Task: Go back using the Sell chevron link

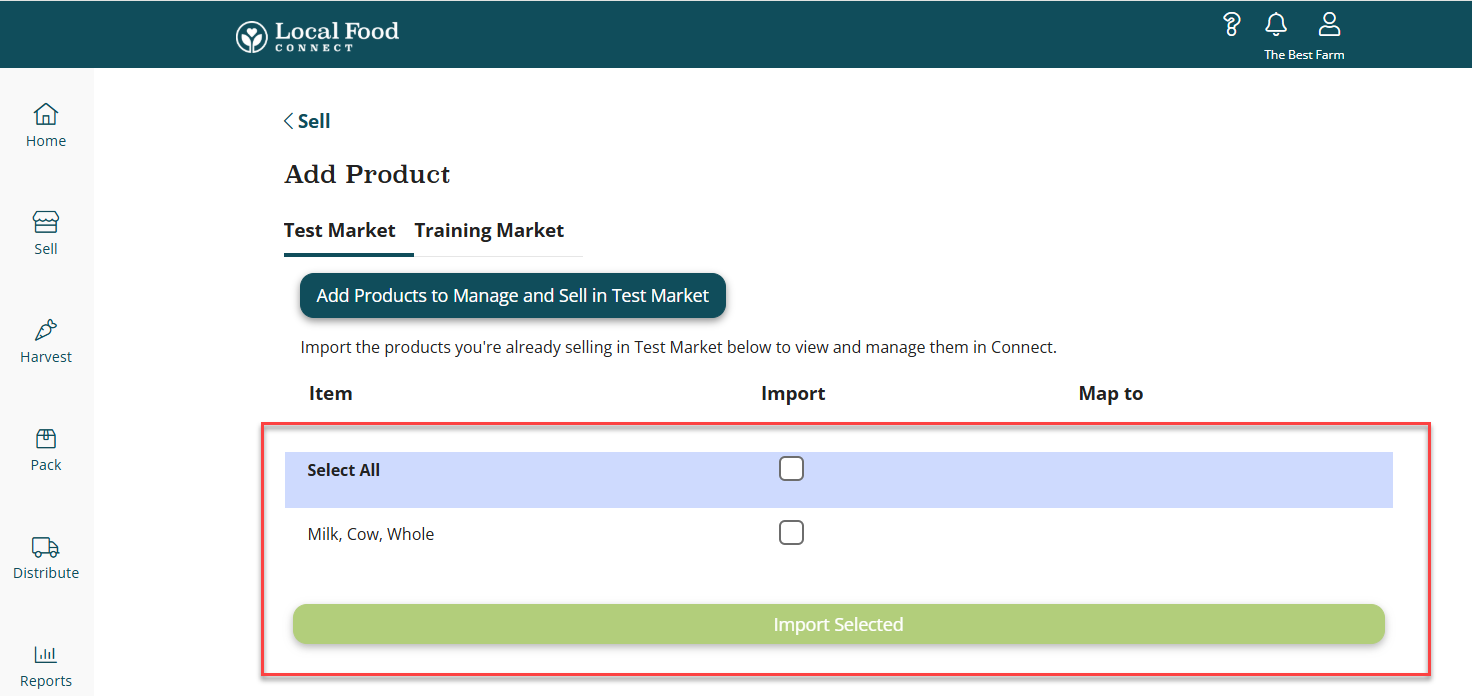Action: [307, 121]
